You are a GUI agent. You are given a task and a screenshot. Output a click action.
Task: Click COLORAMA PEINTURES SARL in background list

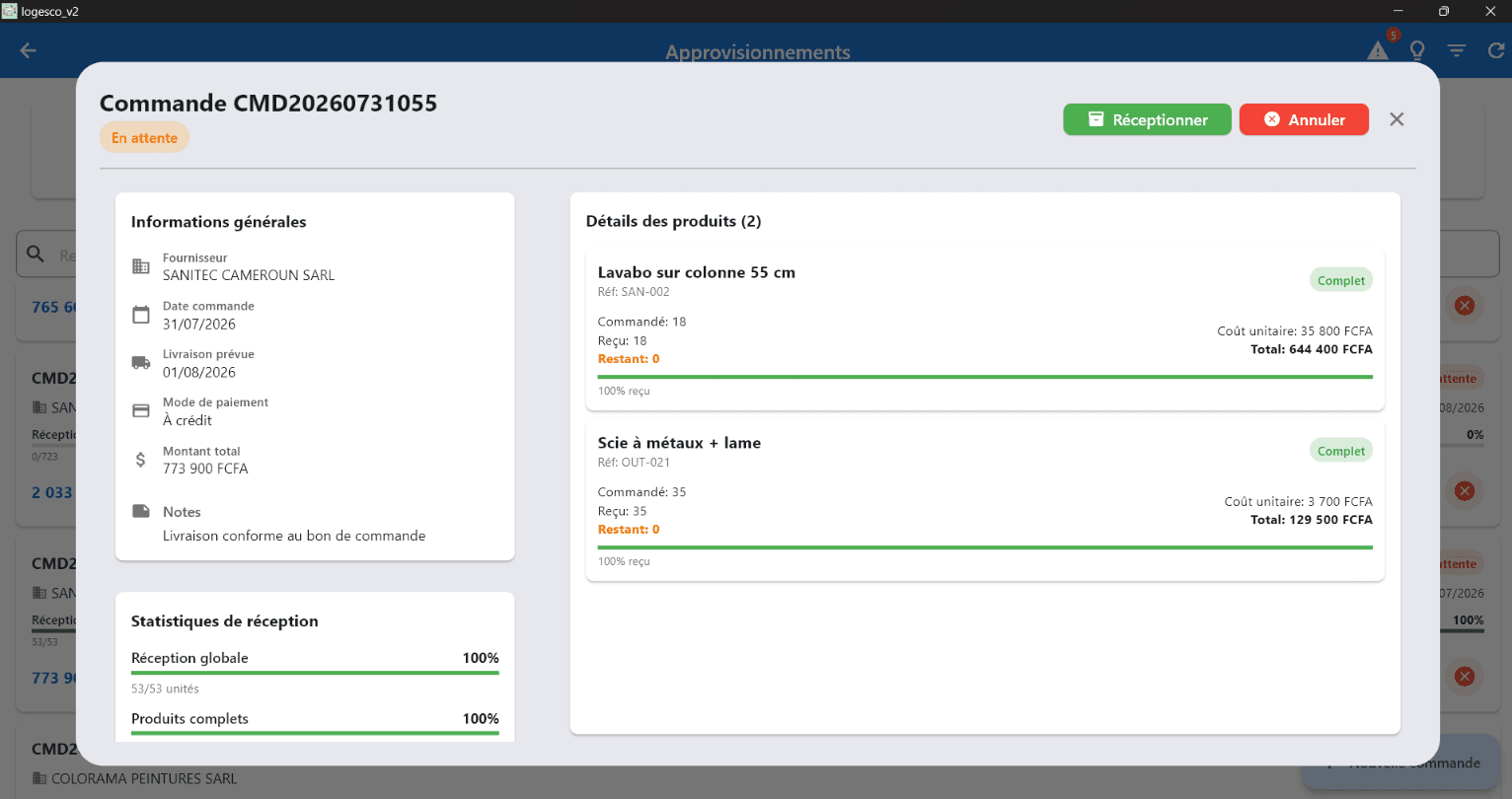144,778
